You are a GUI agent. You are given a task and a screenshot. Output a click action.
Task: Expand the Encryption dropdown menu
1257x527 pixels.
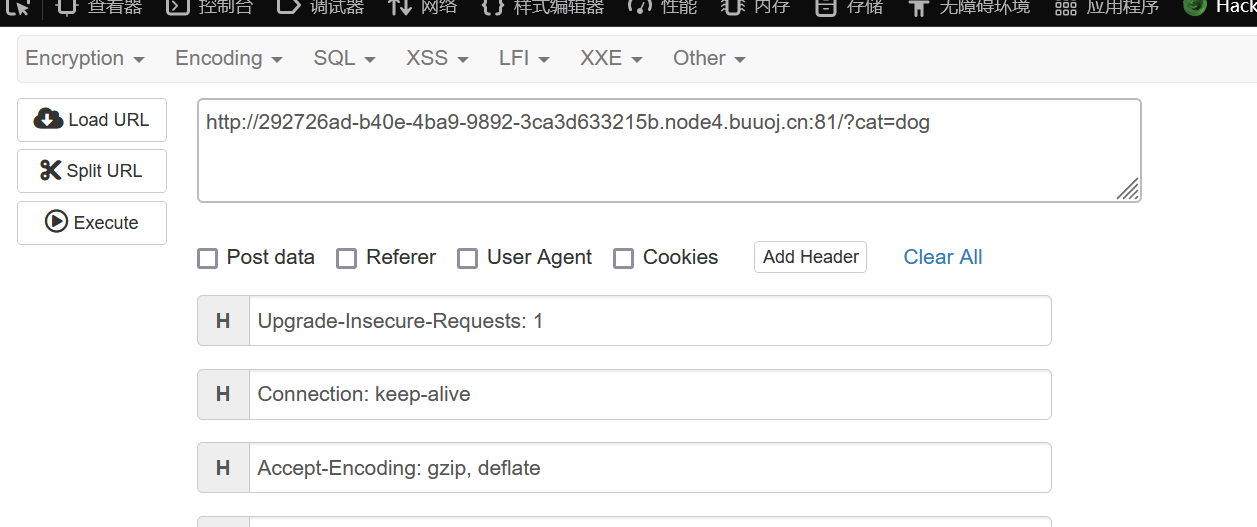85,58
